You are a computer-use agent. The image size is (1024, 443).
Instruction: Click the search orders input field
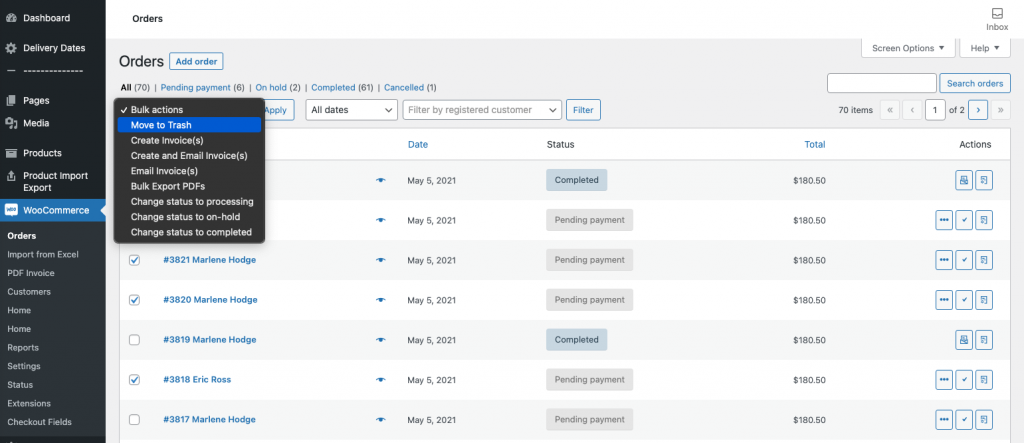pos(882,83)
